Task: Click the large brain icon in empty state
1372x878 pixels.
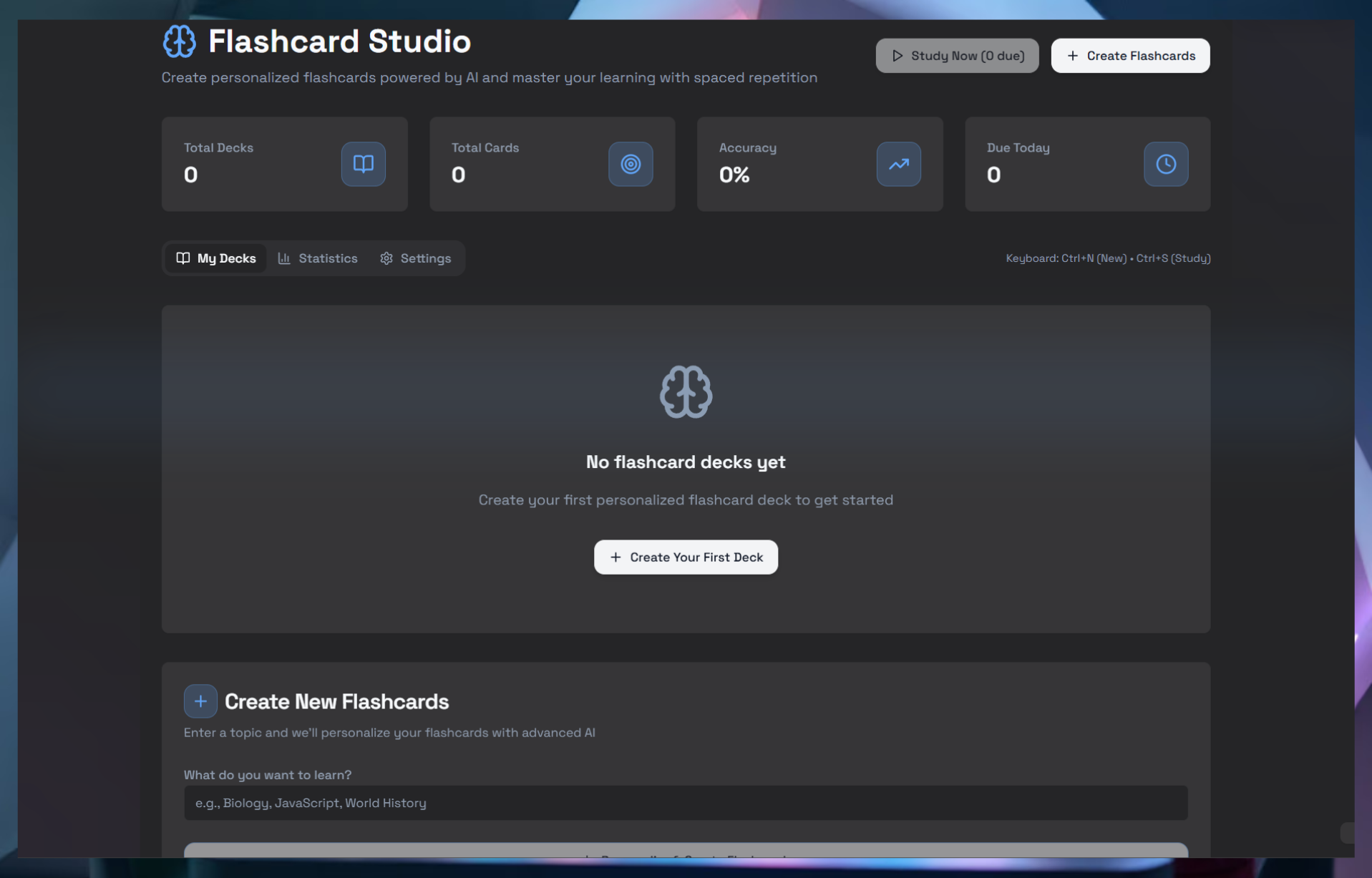Action: pos(685,391)
